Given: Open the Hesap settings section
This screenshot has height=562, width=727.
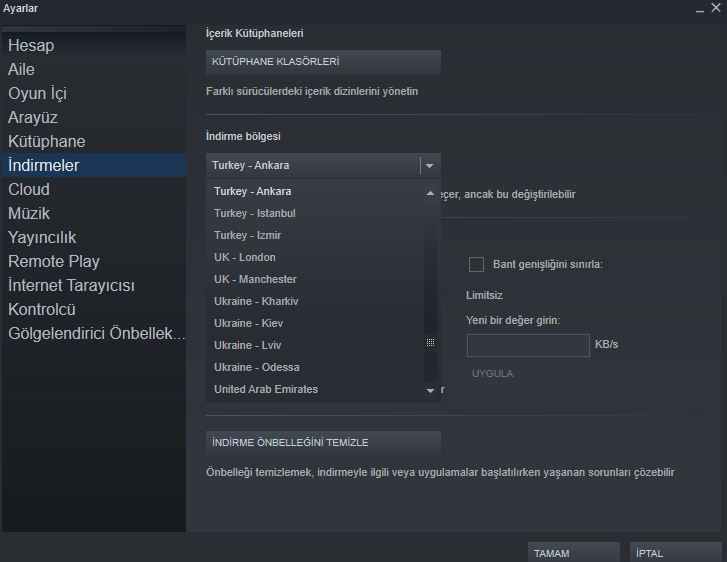Looking at the screenshot, I should pos(94,45).
